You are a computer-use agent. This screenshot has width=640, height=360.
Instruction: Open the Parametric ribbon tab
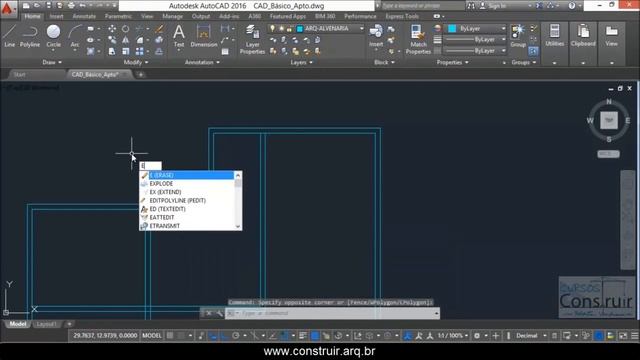point(118,16)
